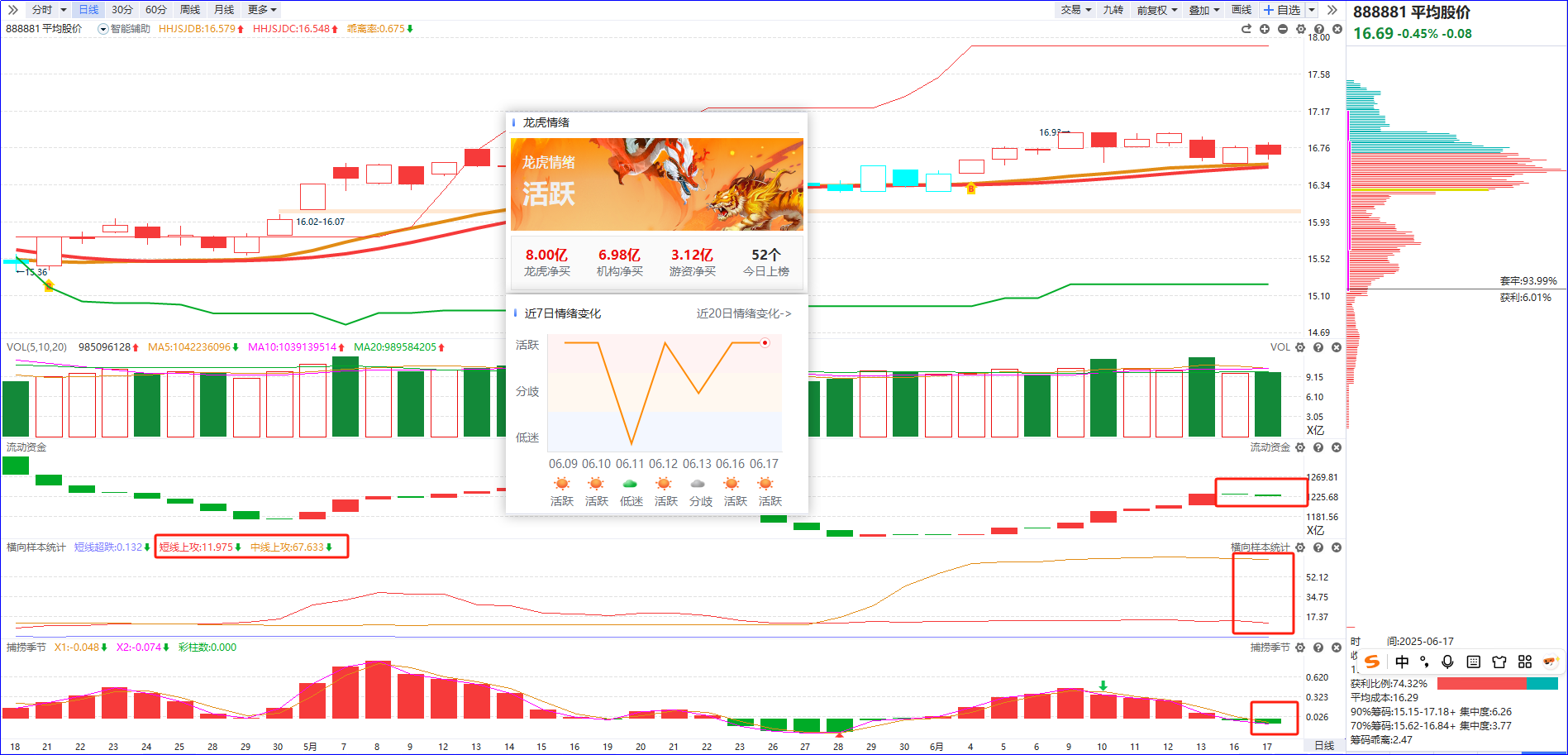Open 横向样本统计 indicator settings gear
Viewport: 1568px width, 755px height.
click(x=1300, y=547)
